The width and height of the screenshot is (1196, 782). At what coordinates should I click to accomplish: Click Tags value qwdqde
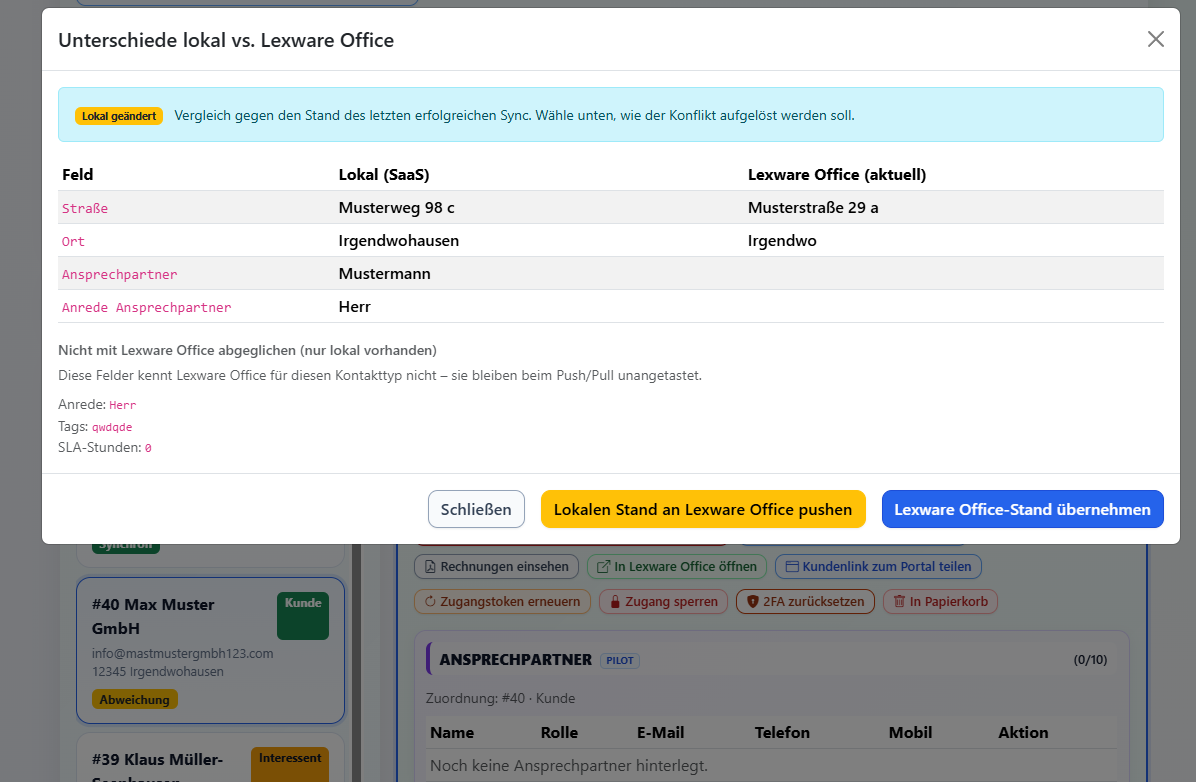click(x=112, y=427)
